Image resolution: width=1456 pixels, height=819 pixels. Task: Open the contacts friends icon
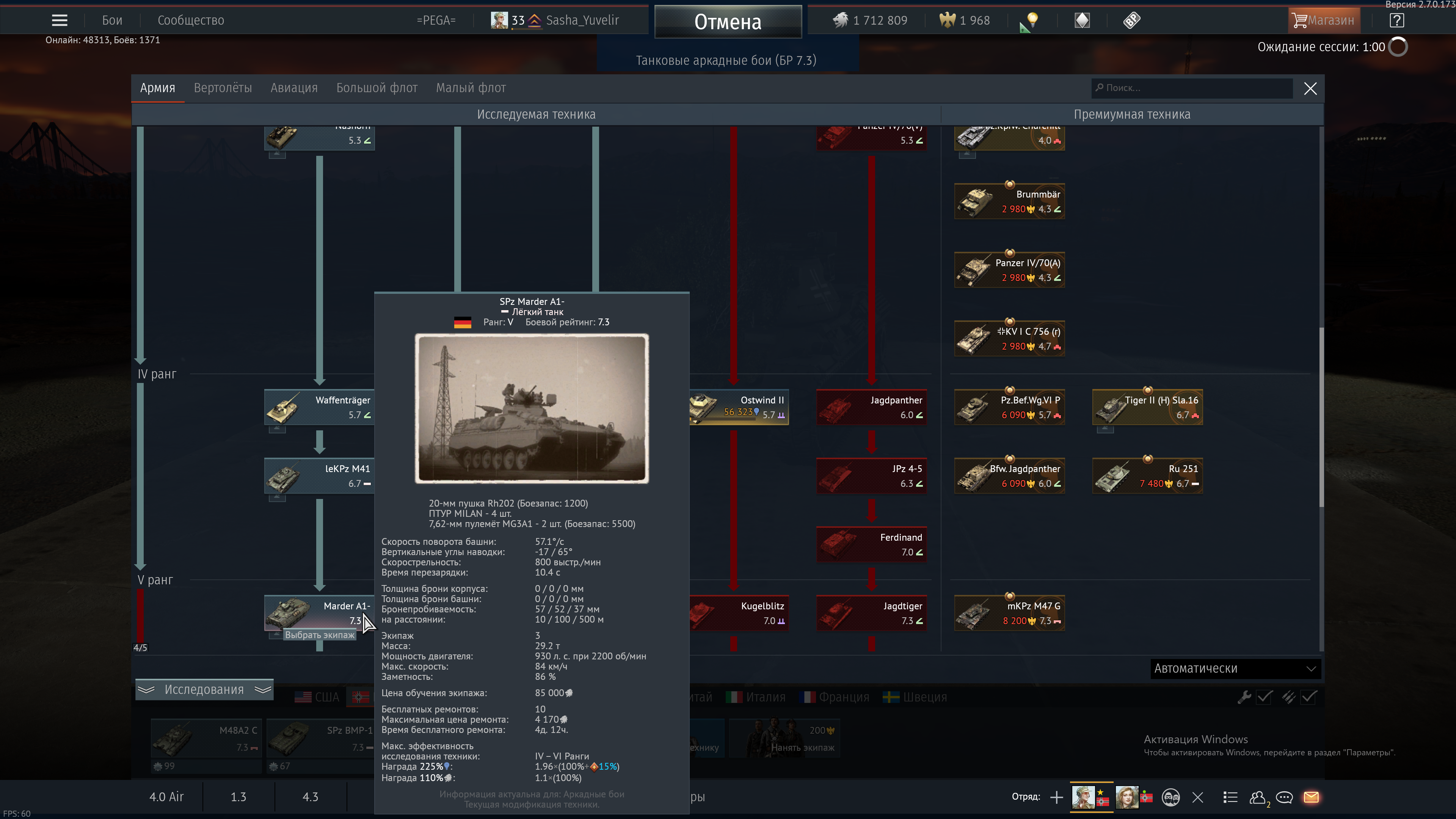click(x=1258, y=797)
